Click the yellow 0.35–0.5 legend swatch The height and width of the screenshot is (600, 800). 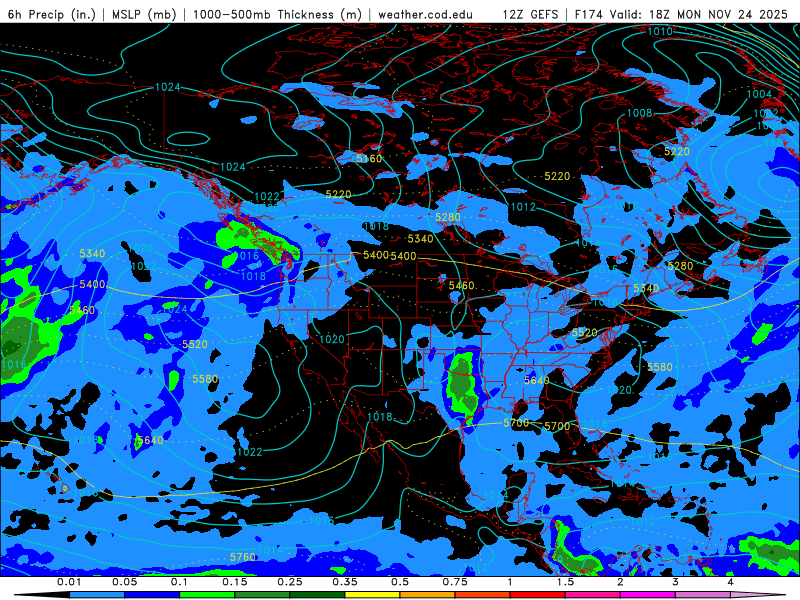click(372, 595)
